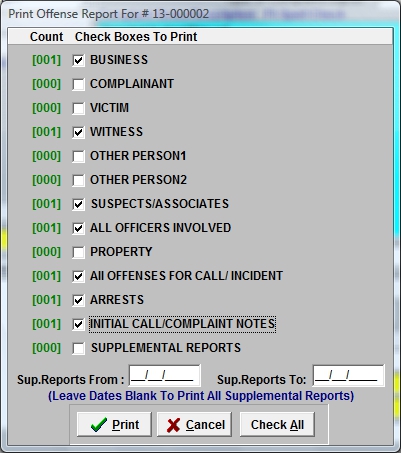
Task: Check the COMPLAINANT checkbox
Action: pyautogui.click(x=78, y=84)
